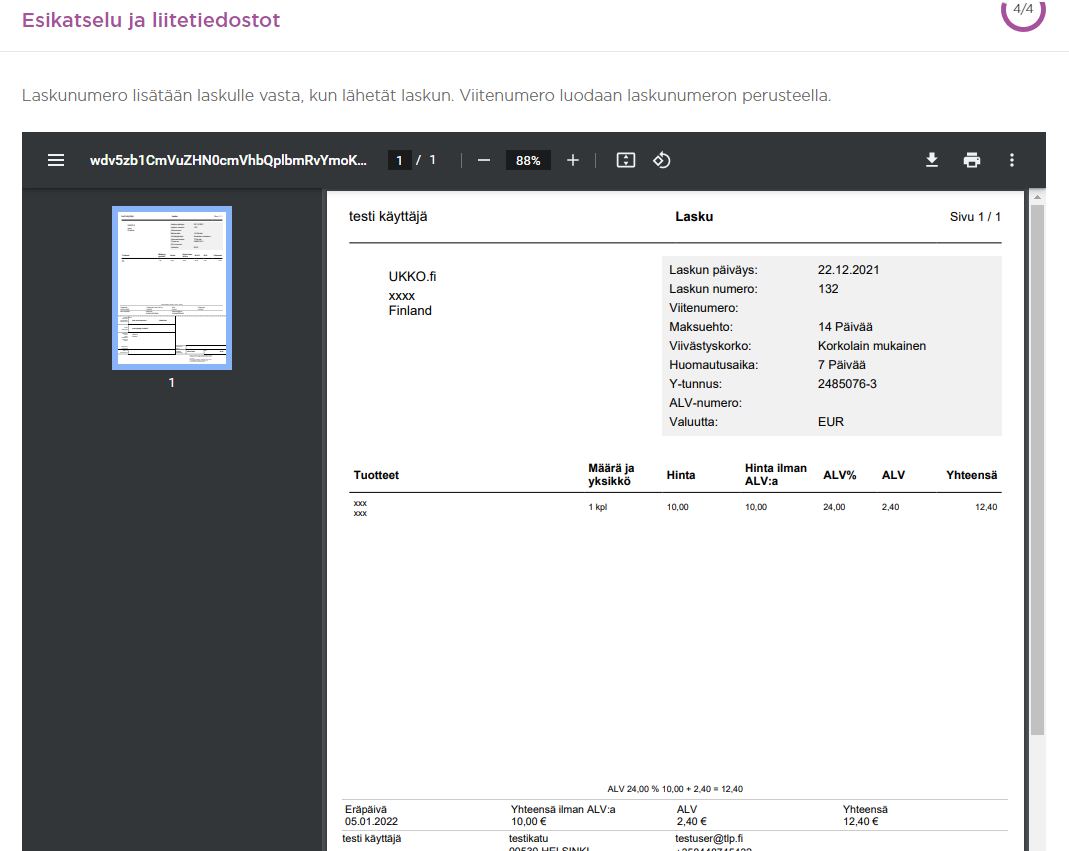Open the PDF viewer more actions menu
The image size is (1069, 851).
1012,160
